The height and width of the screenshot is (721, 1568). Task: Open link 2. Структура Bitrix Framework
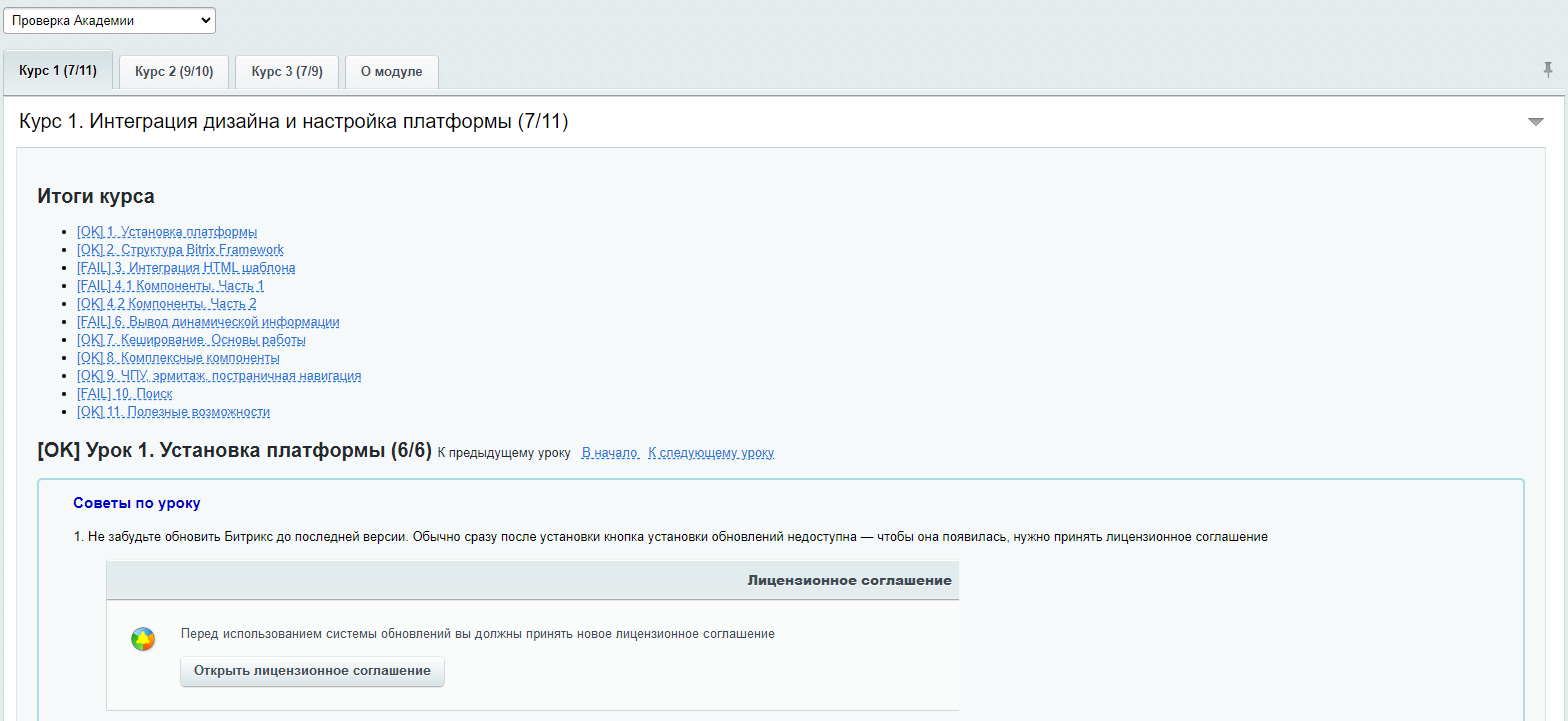[x=180, y=250]
